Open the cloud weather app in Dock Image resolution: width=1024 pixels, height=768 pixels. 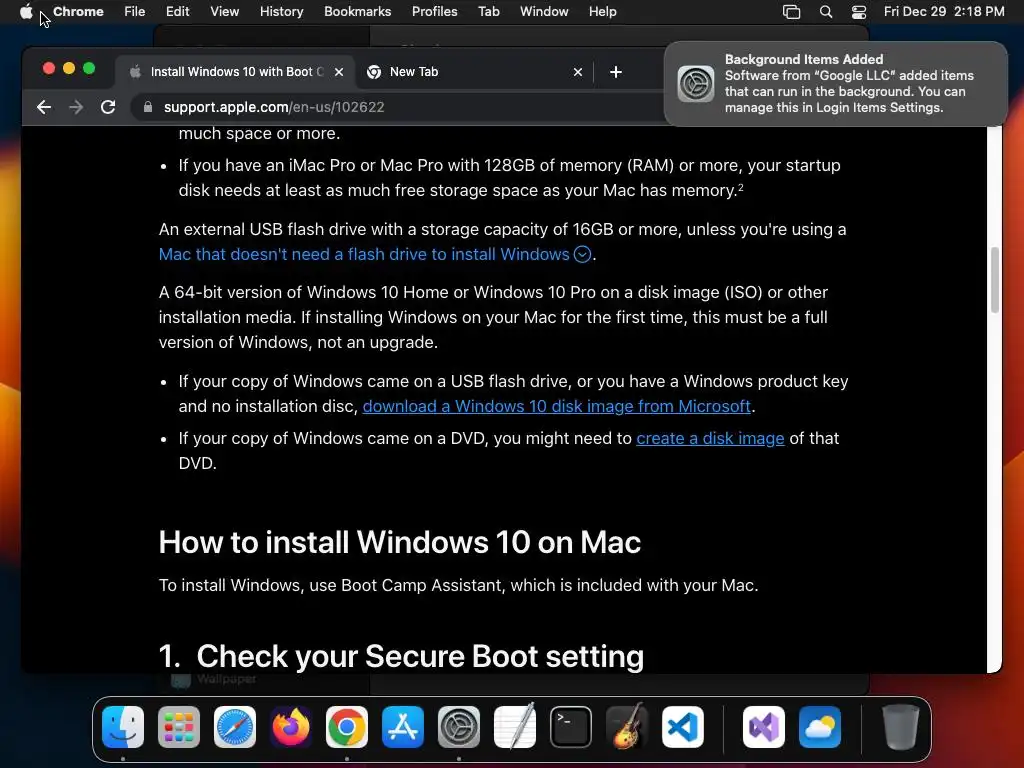coord(820,727)
